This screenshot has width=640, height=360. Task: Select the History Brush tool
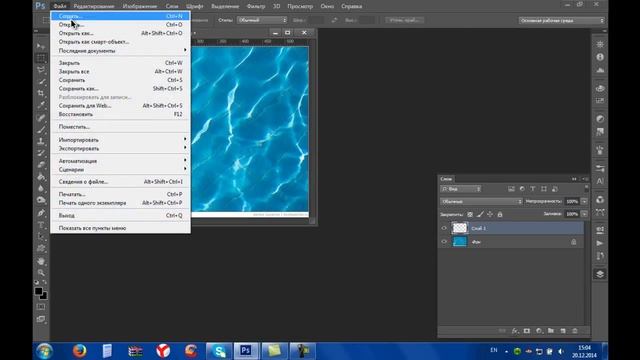[41, 153]
